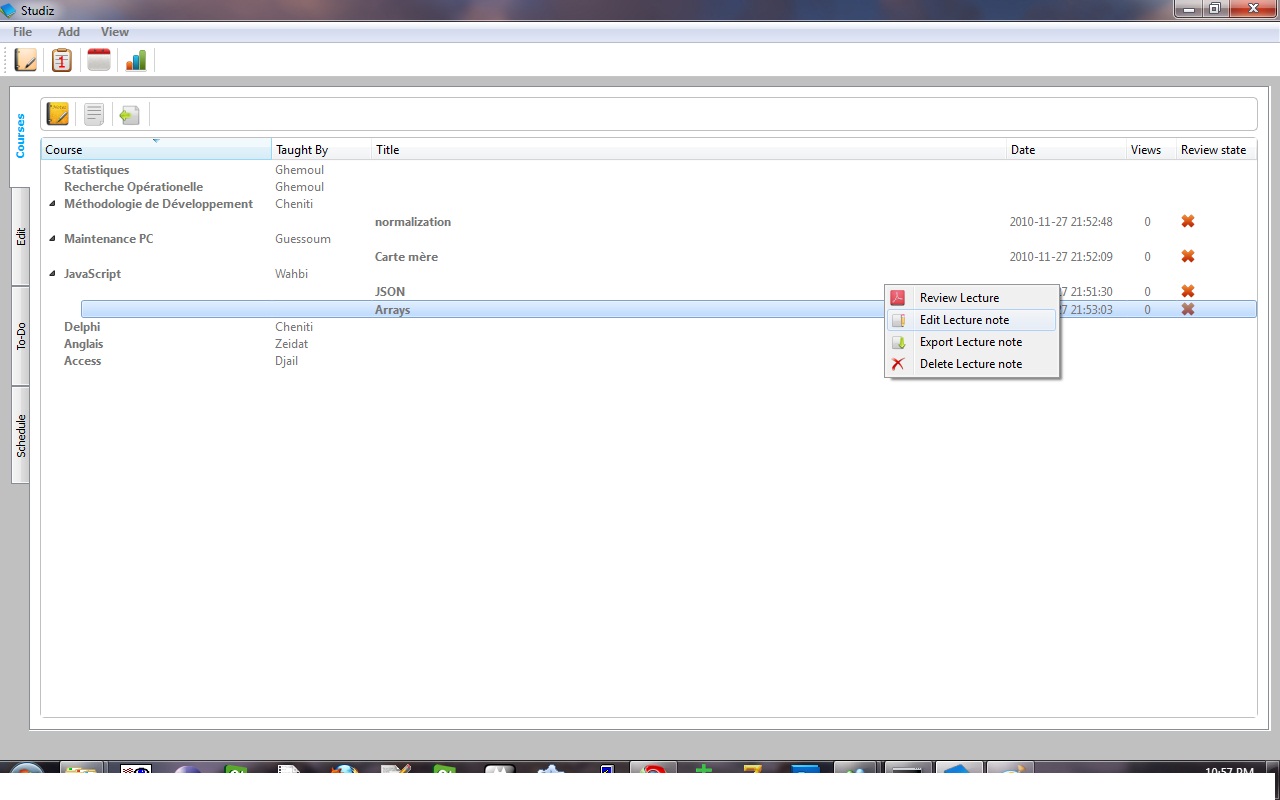Click teacher name Djail

(x=286, y=361)
